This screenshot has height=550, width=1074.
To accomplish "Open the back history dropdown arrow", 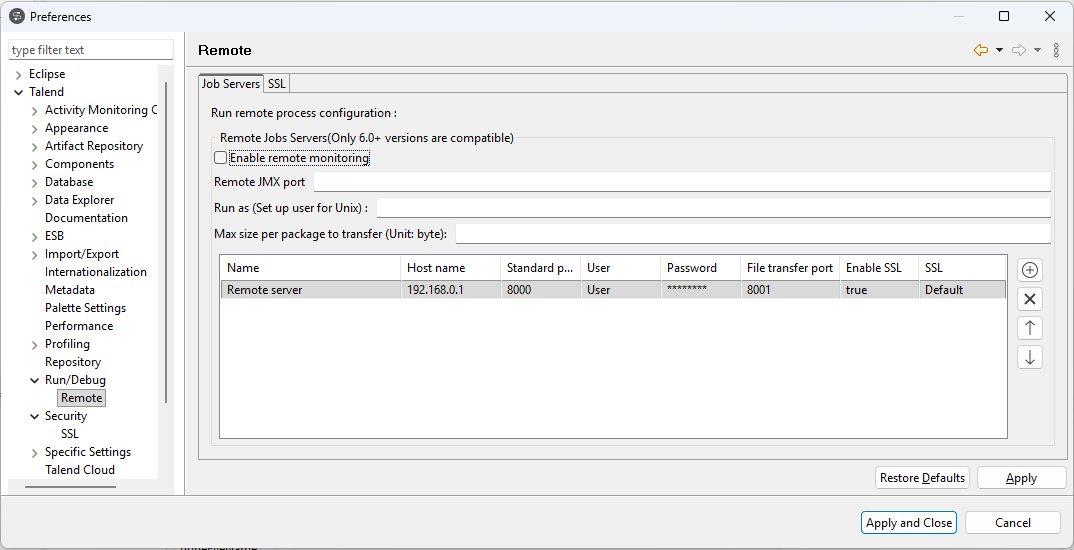I will (x=999, y=50).
